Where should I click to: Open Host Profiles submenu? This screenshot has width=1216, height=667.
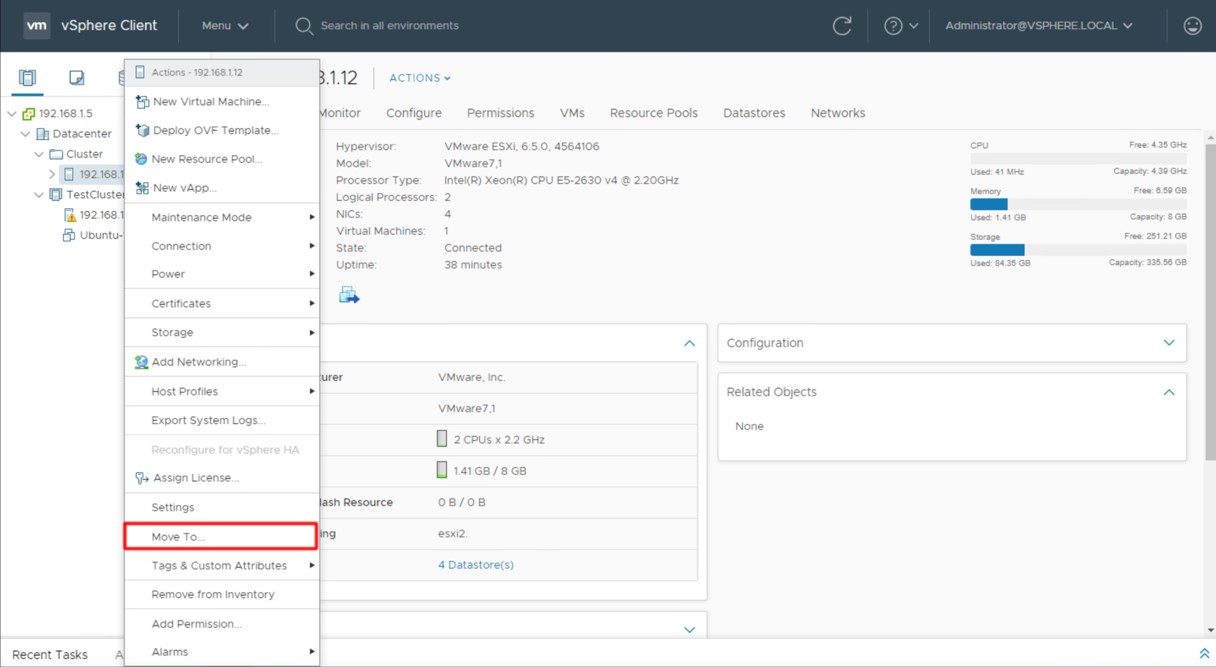pos(222,391)
